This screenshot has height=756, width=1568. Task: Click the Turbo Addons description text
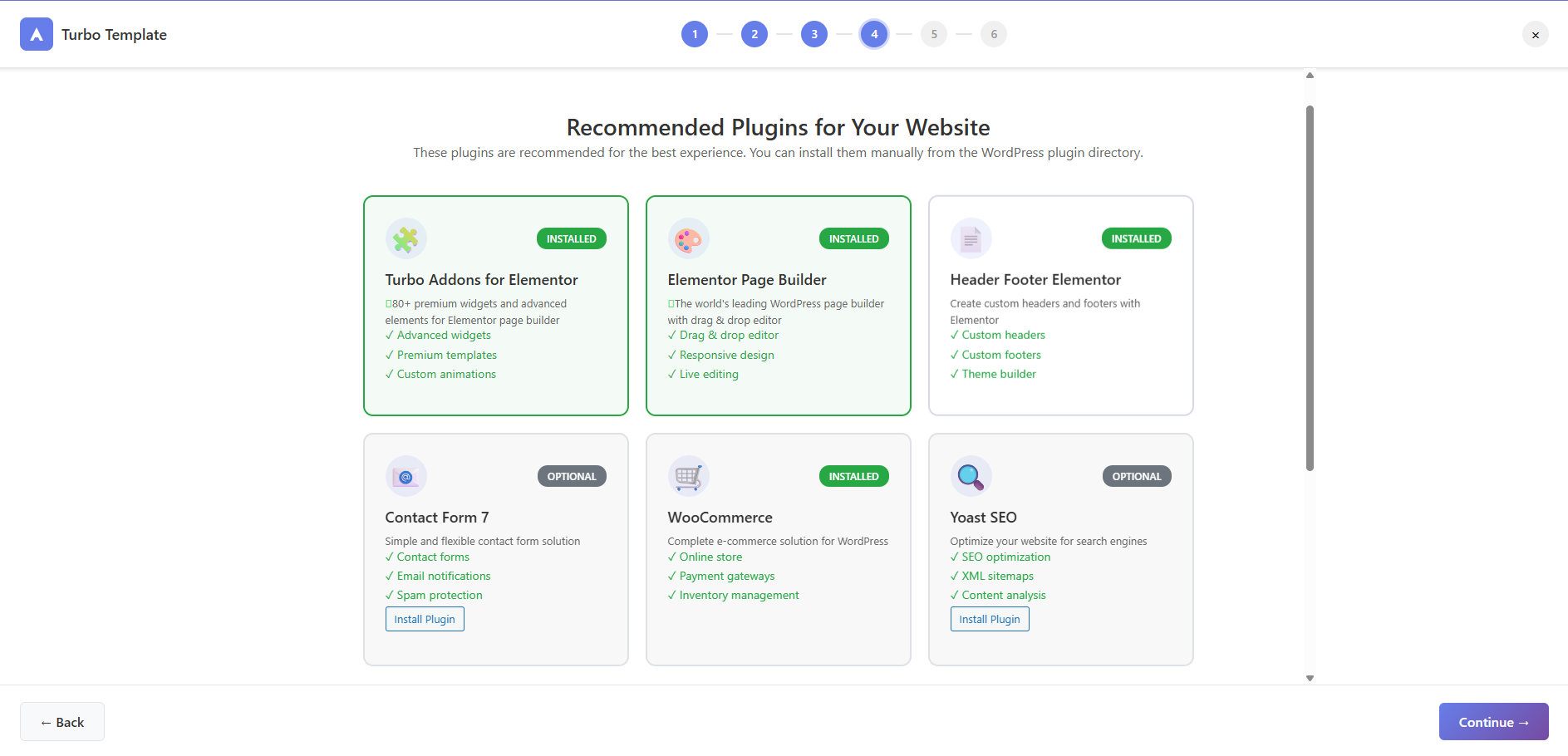476,312
